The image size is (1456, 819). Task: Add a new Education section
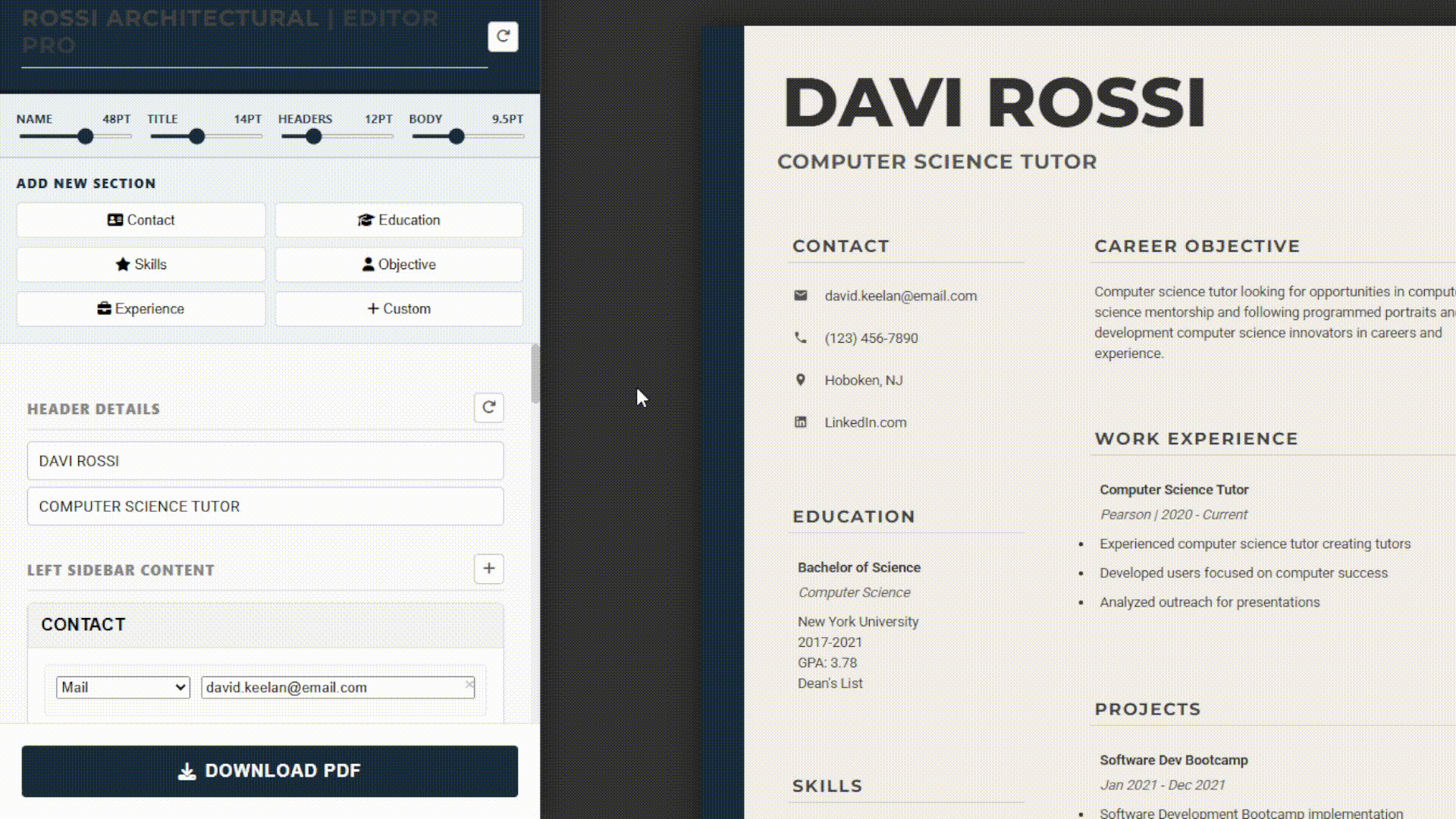(x=399, y=220)
